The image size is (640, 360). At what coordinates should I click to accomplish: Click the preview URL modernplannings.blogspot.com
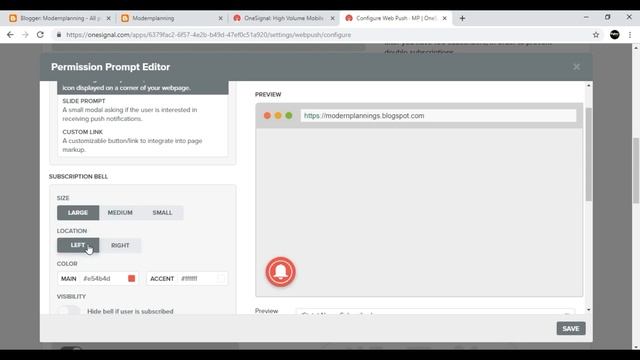(364, 116)
